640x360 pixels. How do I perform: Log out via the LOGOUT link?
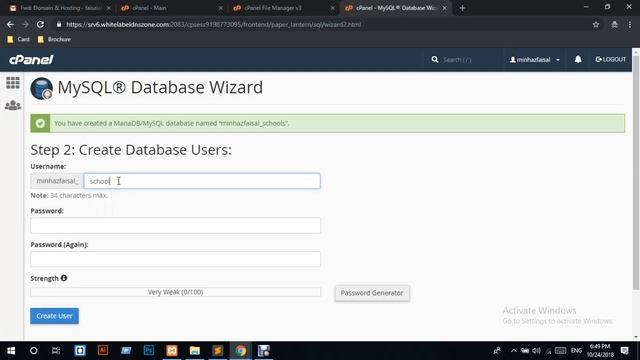point(611,60)
